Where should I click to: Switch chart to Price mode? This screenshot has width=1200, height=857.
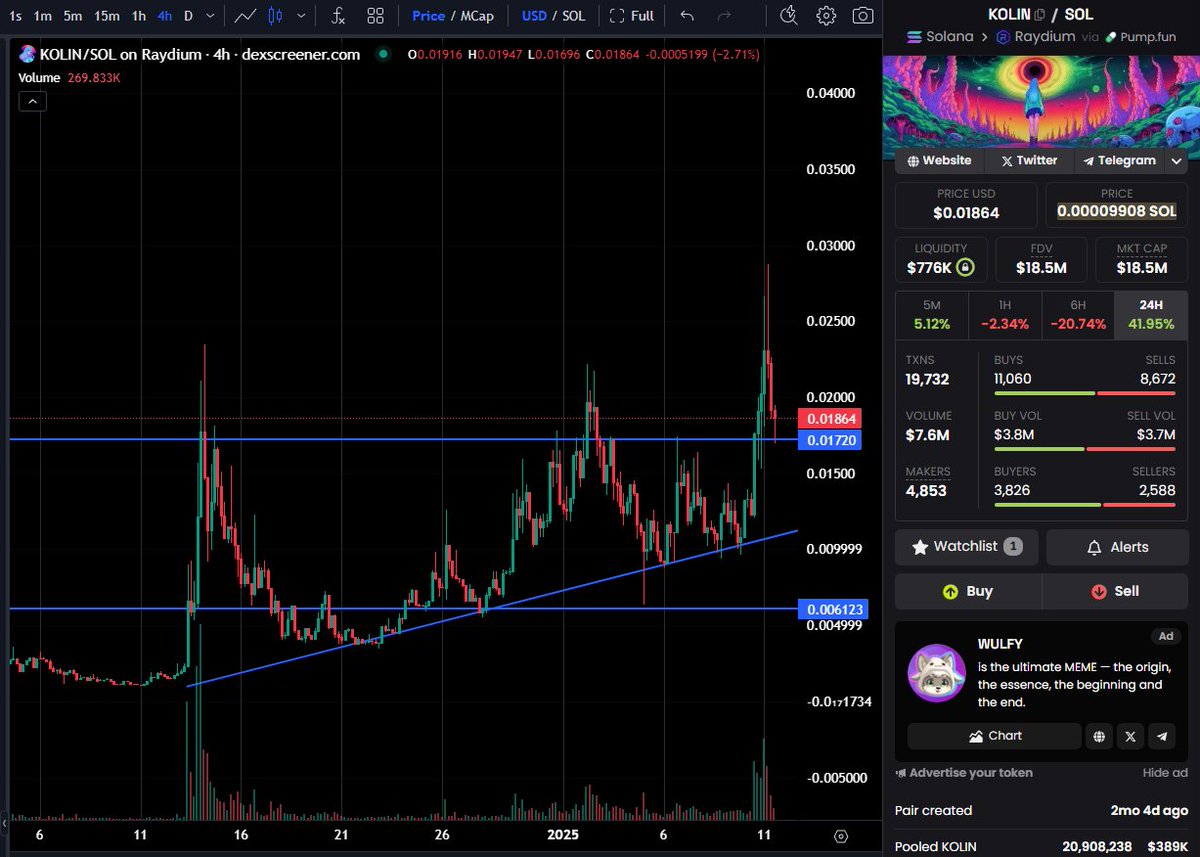coord(429,16)
